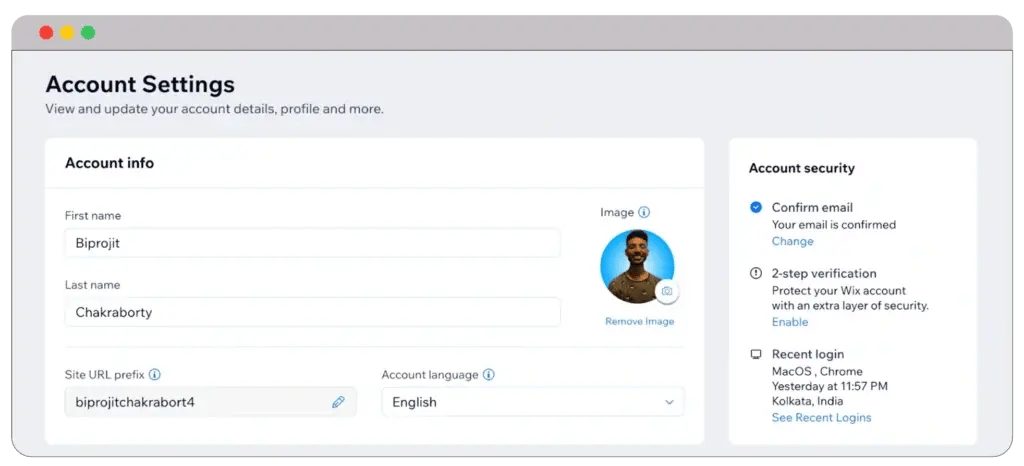Image resolution: width=1024 pixels, height=466 pixels.
Task: Click the Last name field containing Chakraborty
Action: (312, 312)
